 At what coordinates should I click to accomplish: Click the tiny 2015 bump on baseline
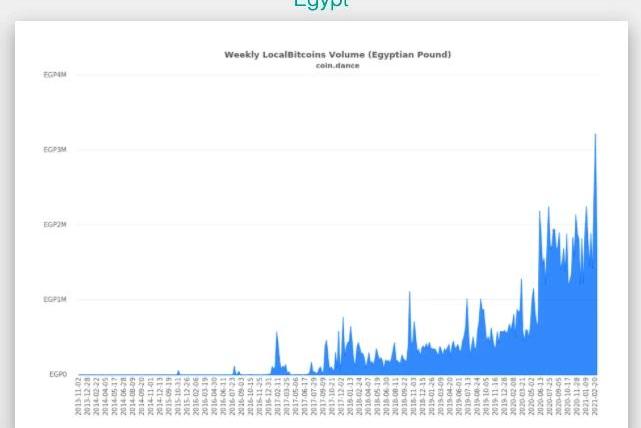pyautogui.click(x=179, y=372)
